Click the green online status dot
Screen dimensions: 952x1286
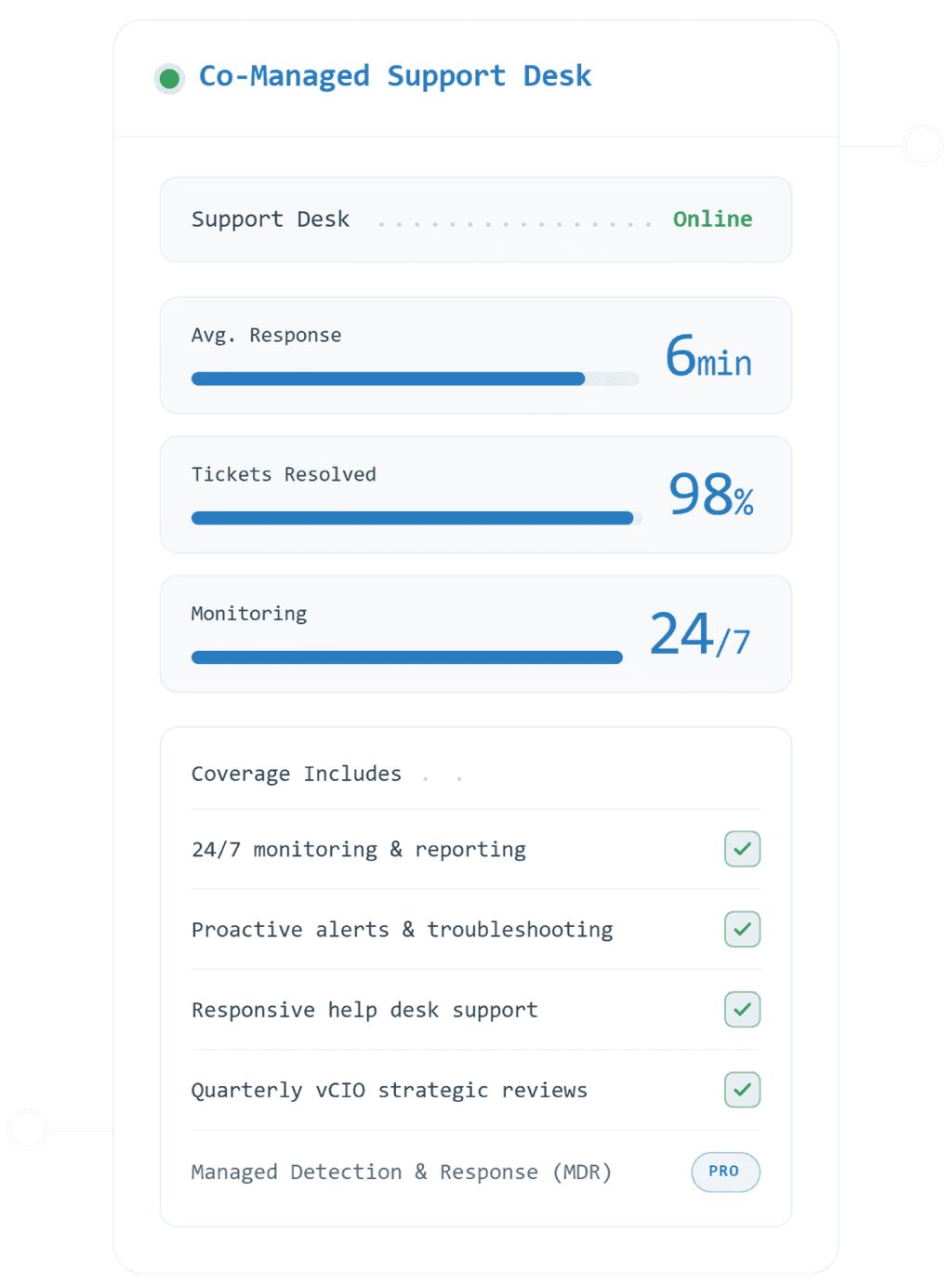click(x=169, y=79)
